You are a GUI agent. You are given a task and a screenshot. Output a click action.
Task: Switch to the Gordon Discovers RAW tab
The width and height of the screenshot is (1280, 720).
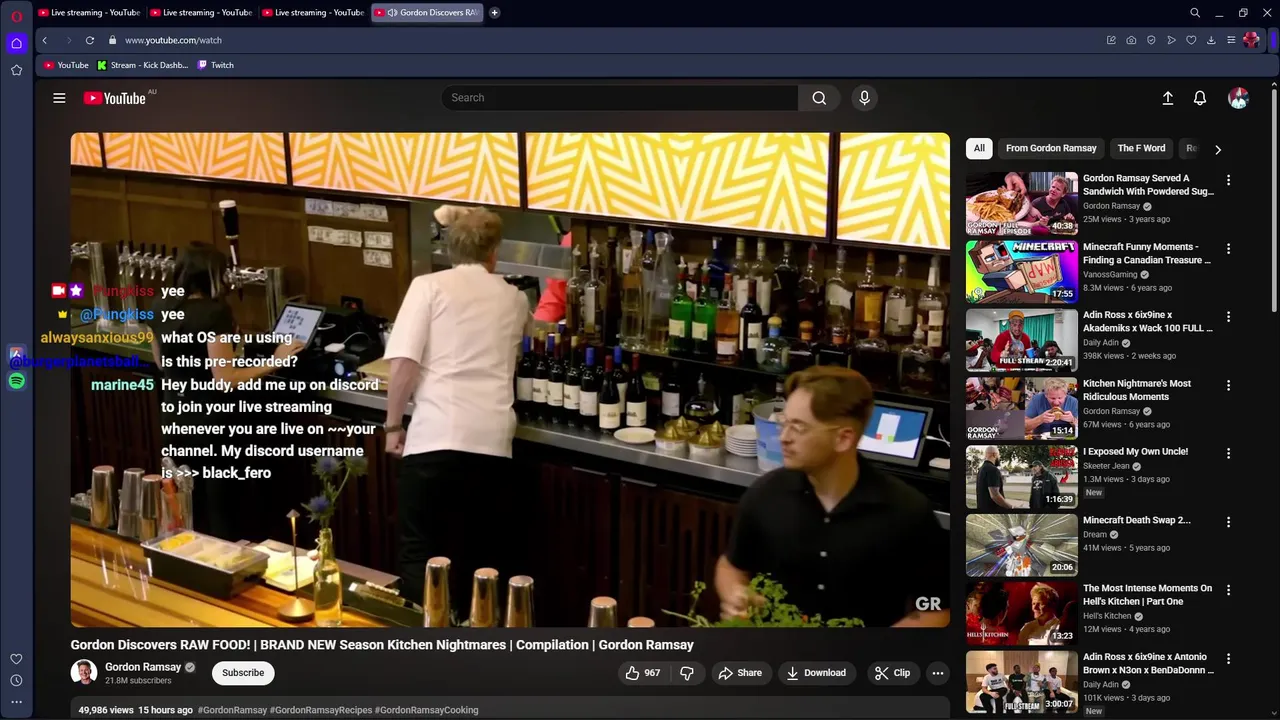point(428,13)
